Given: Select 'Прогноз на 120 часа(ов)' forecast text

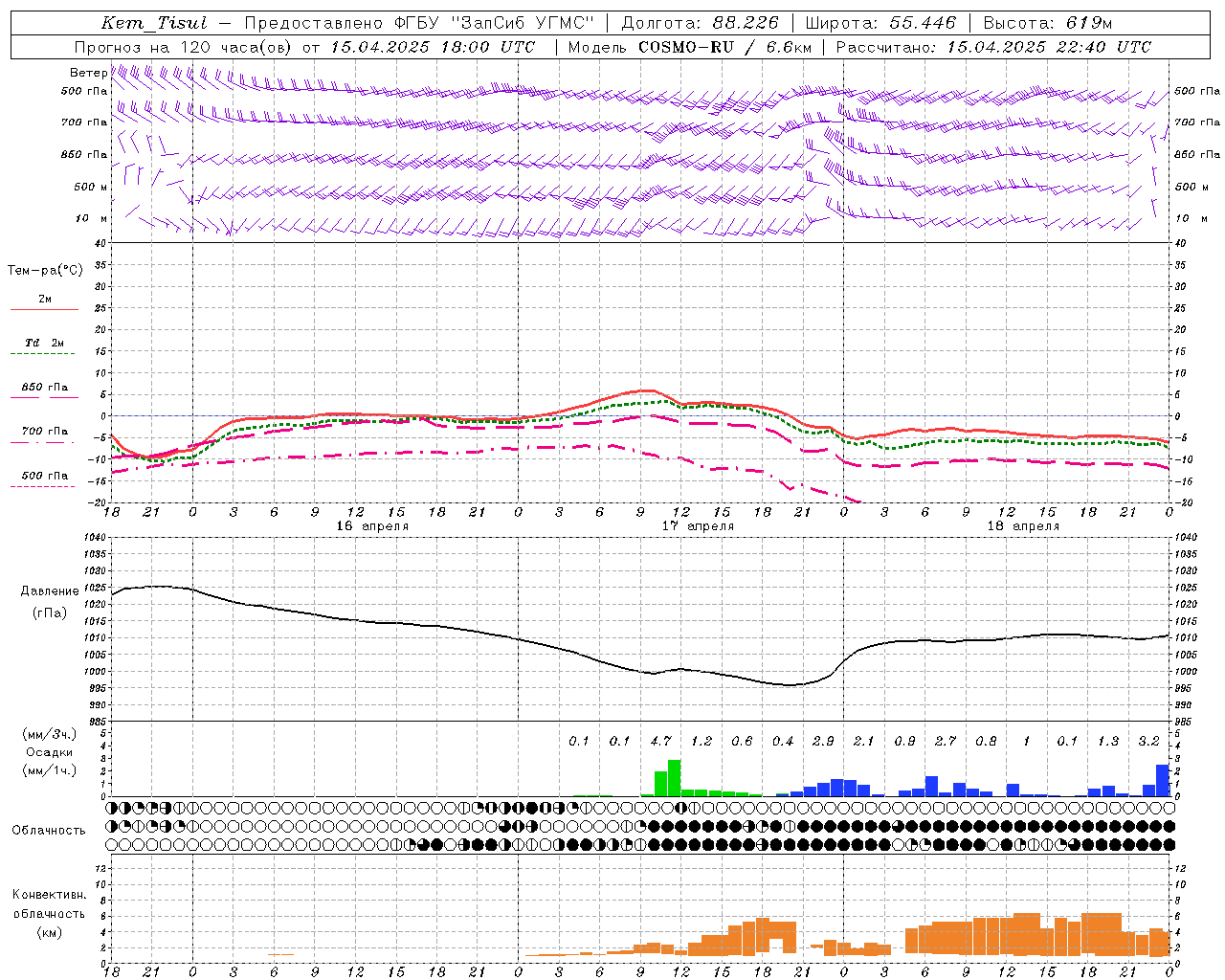Looking at the screenshot, I should coord(184,47).
